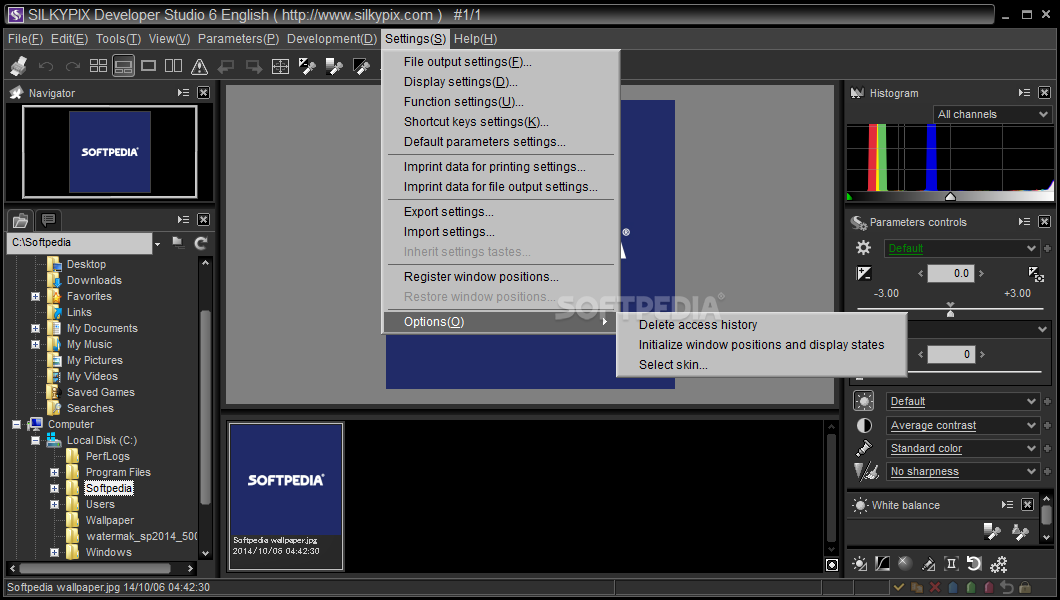The image size is (1060, 600).
Task: Click the white balance sun icon
Action: coord(863,401)
